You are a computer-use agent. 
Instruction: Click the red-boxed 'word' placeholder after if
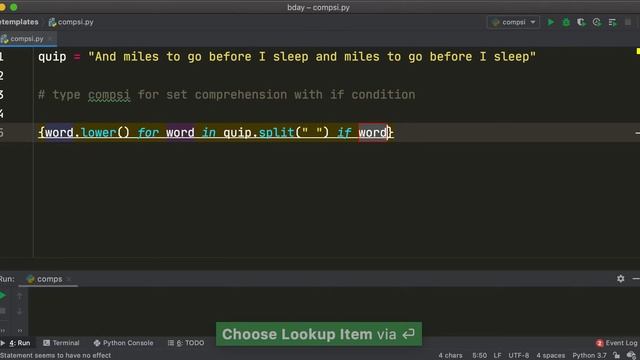373,133
